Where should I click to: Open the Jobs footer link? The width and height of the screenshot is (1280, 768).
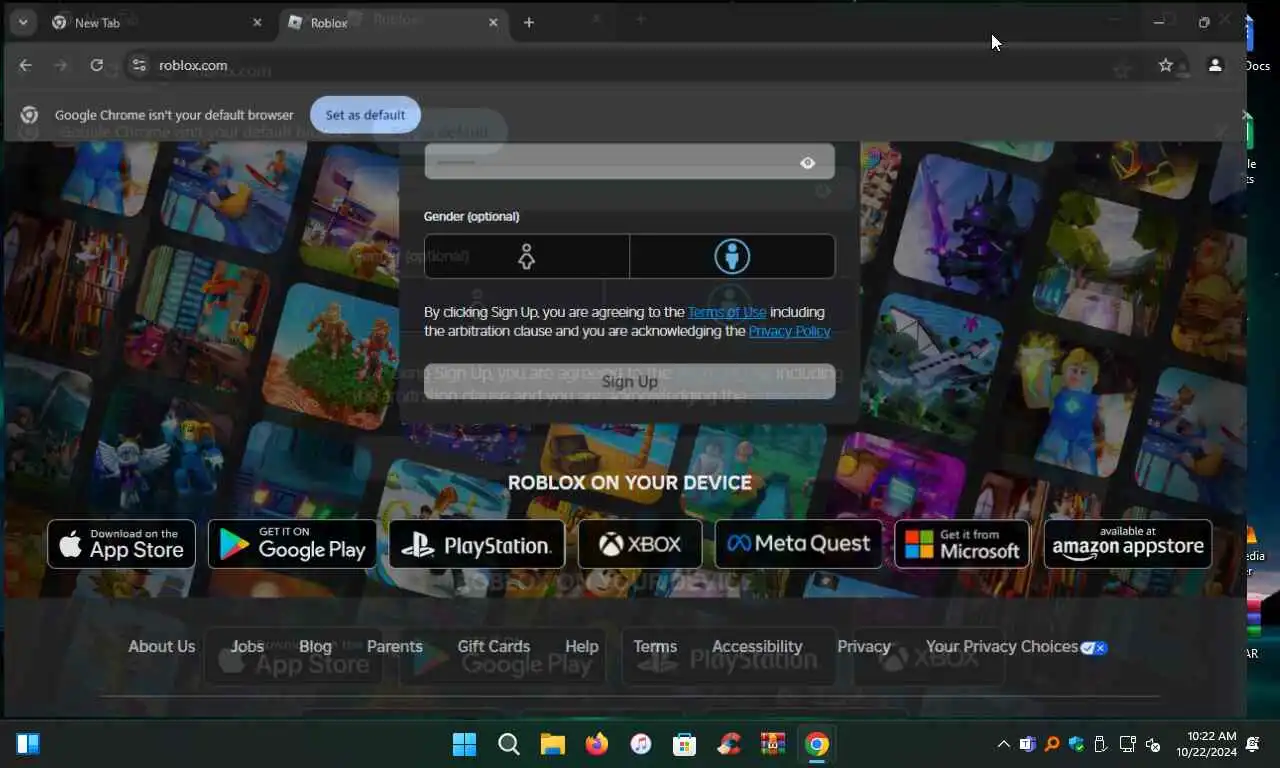click(x=247, y=646)
